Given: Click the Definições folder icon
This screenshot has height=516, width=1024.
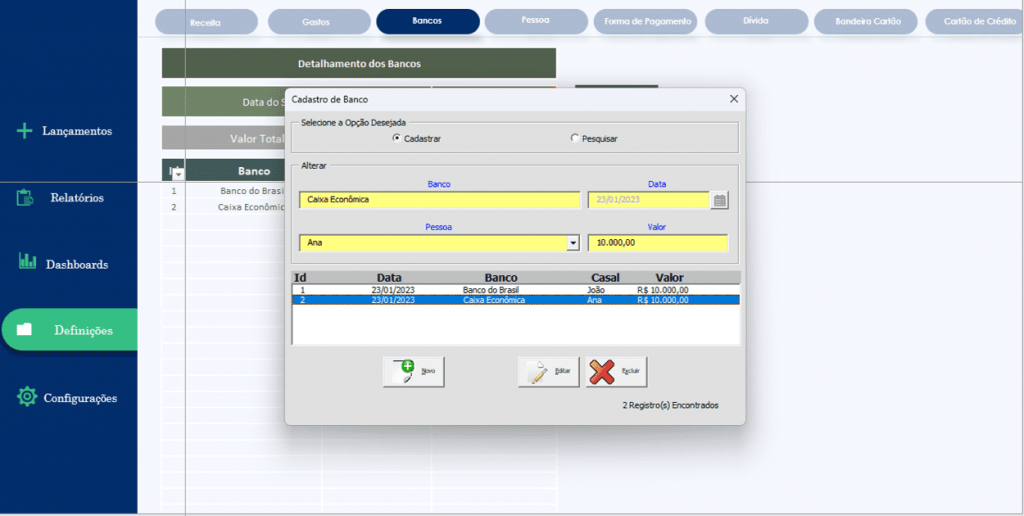Looking at the screenshot, I should pyautogui.click(x=24, y=330).
